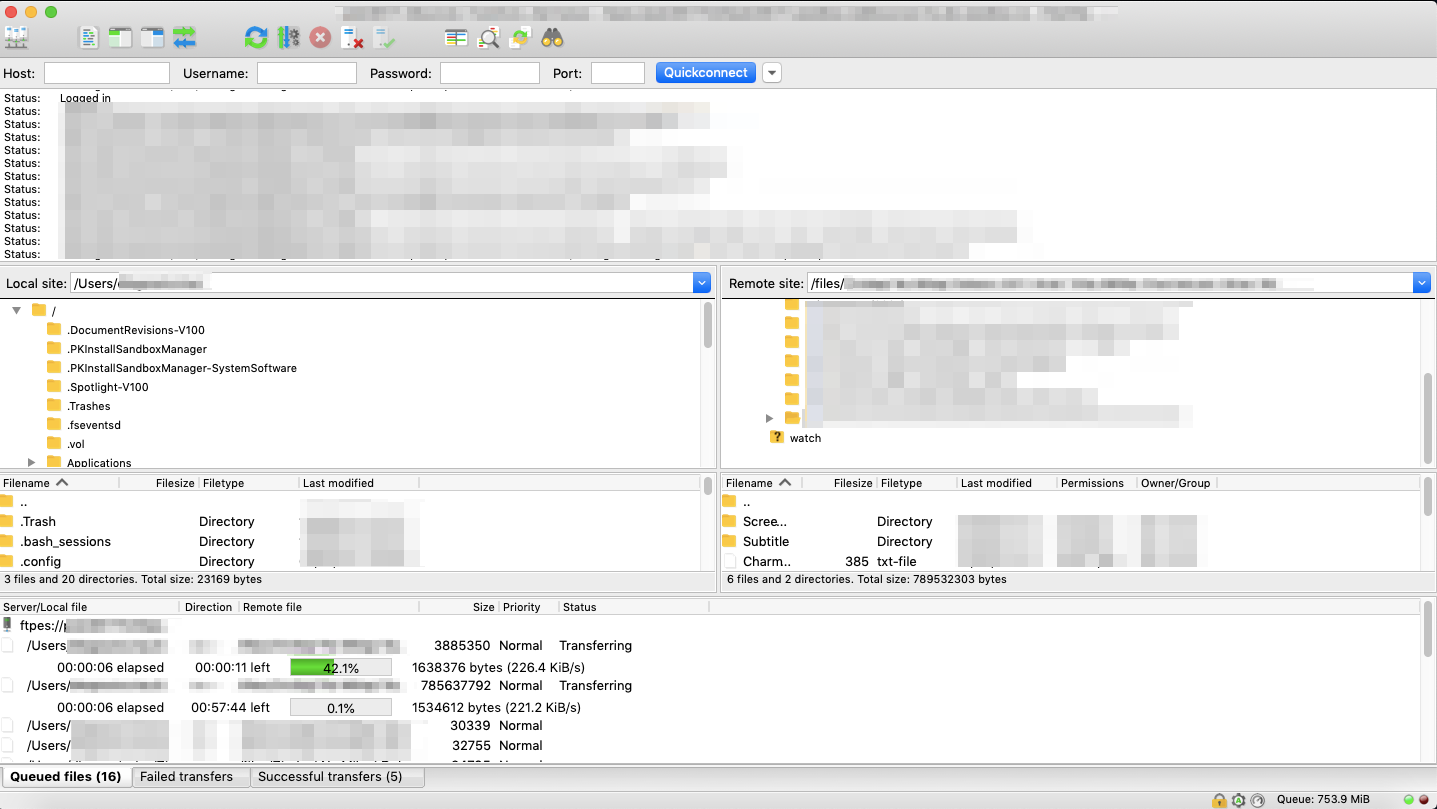Switch to the Failed transfers tab
This screenshot has height=809, width=1437.
186,777
